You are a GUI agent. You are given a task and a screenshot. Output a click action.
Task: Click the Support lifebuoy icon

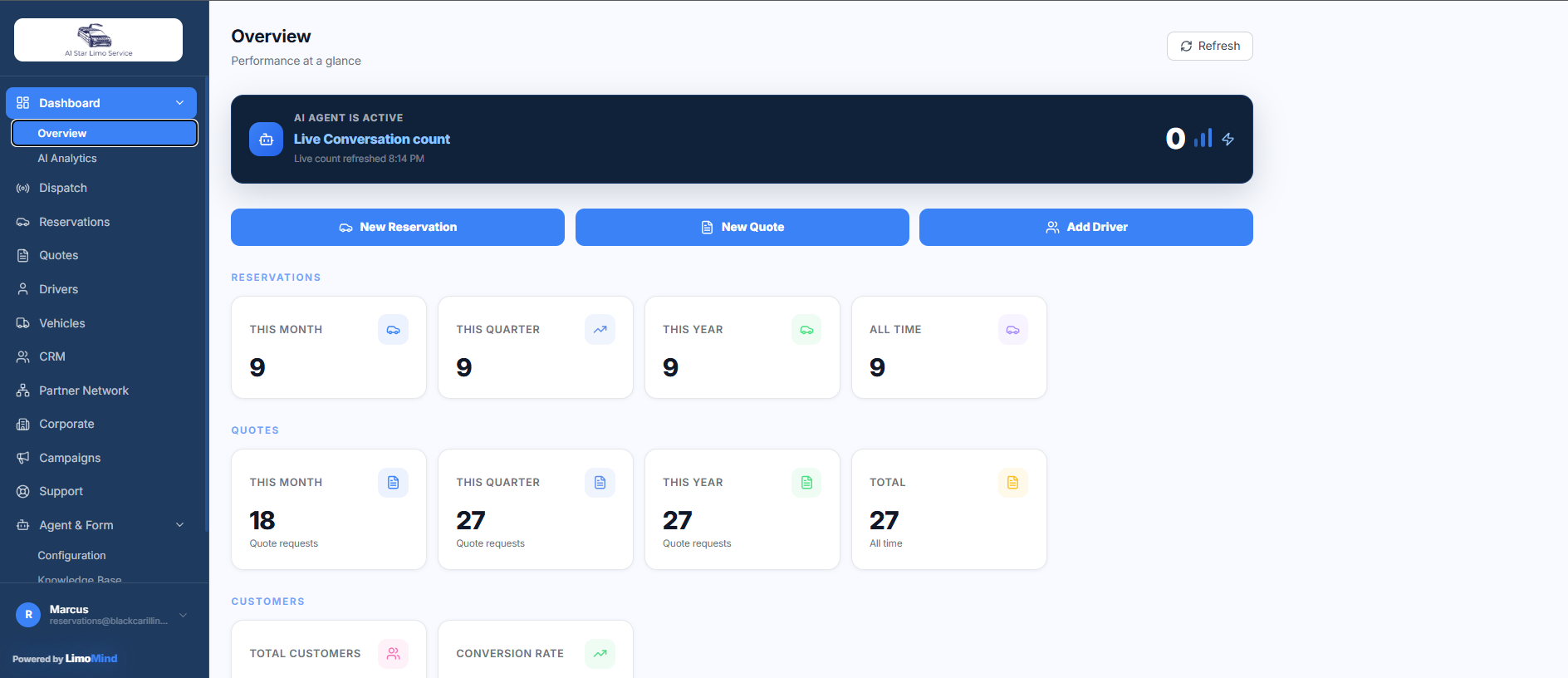click(x=22, y=491)
